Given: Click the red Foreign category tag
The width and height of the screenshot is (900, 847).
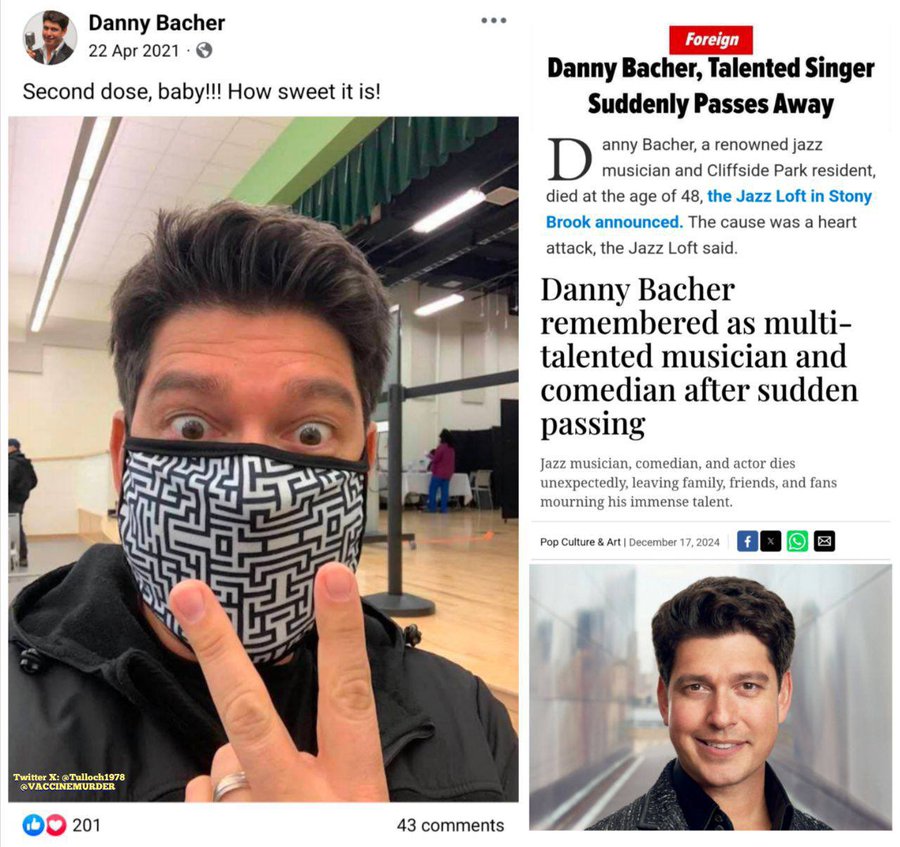Looking at the screenshot, I should click(711, 40).
